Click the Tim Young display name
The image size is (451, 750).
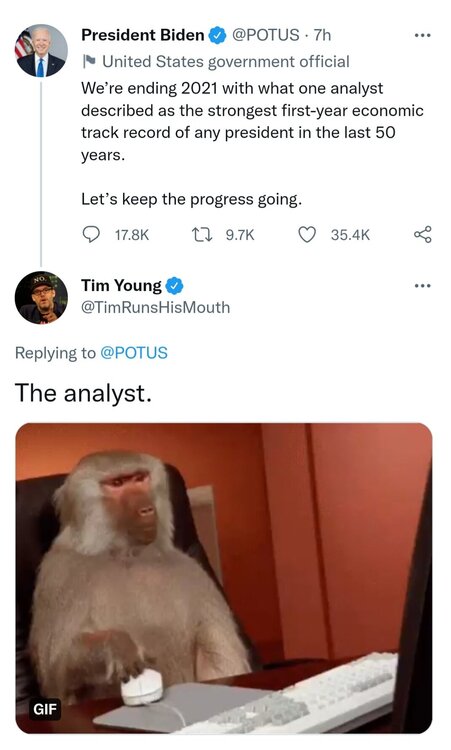click(x=121, y=286)
